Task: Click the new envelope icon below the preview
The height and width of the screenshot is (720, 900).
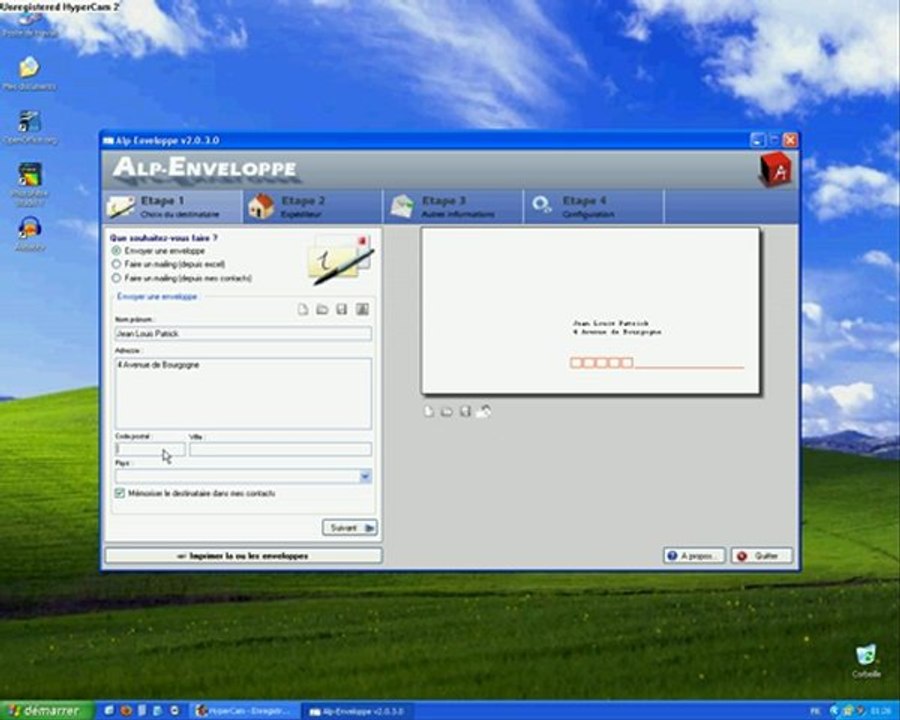Action: [428, 412]
